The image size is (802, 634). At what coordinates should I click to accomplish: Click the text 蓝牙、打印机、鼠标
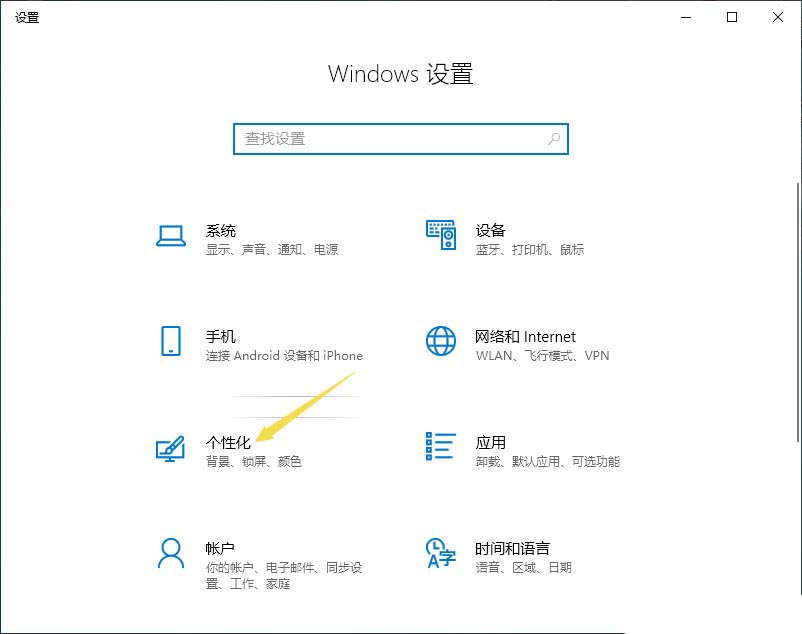click(x=530, y=250)
